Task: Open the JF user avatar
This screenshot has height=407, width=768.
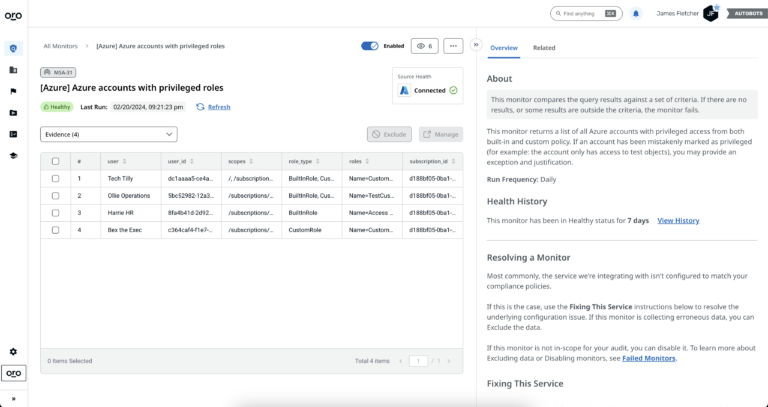Action: [x=711, y=14]
